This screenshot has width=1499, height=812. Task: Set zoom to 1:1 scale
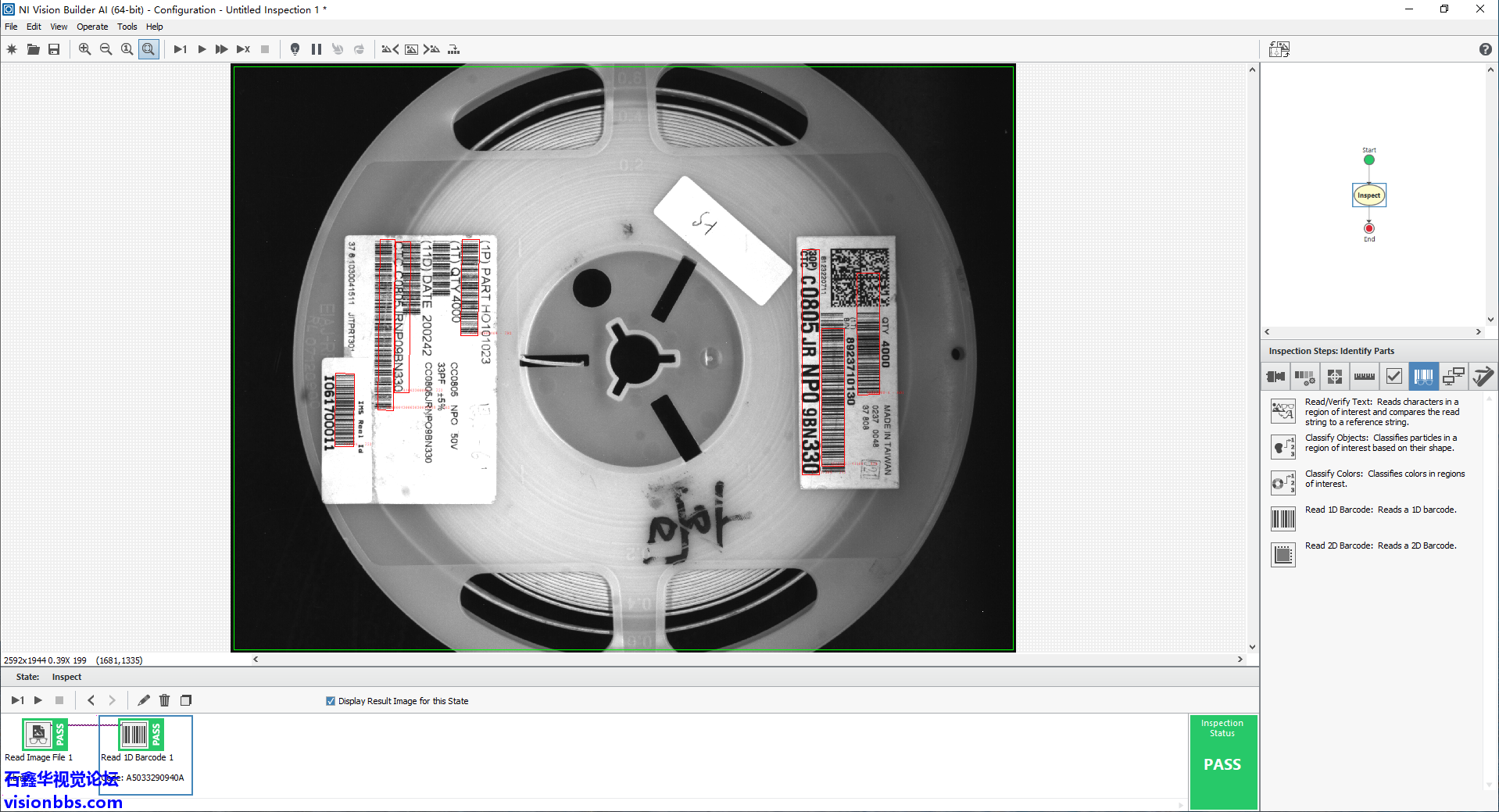(127, 49)
